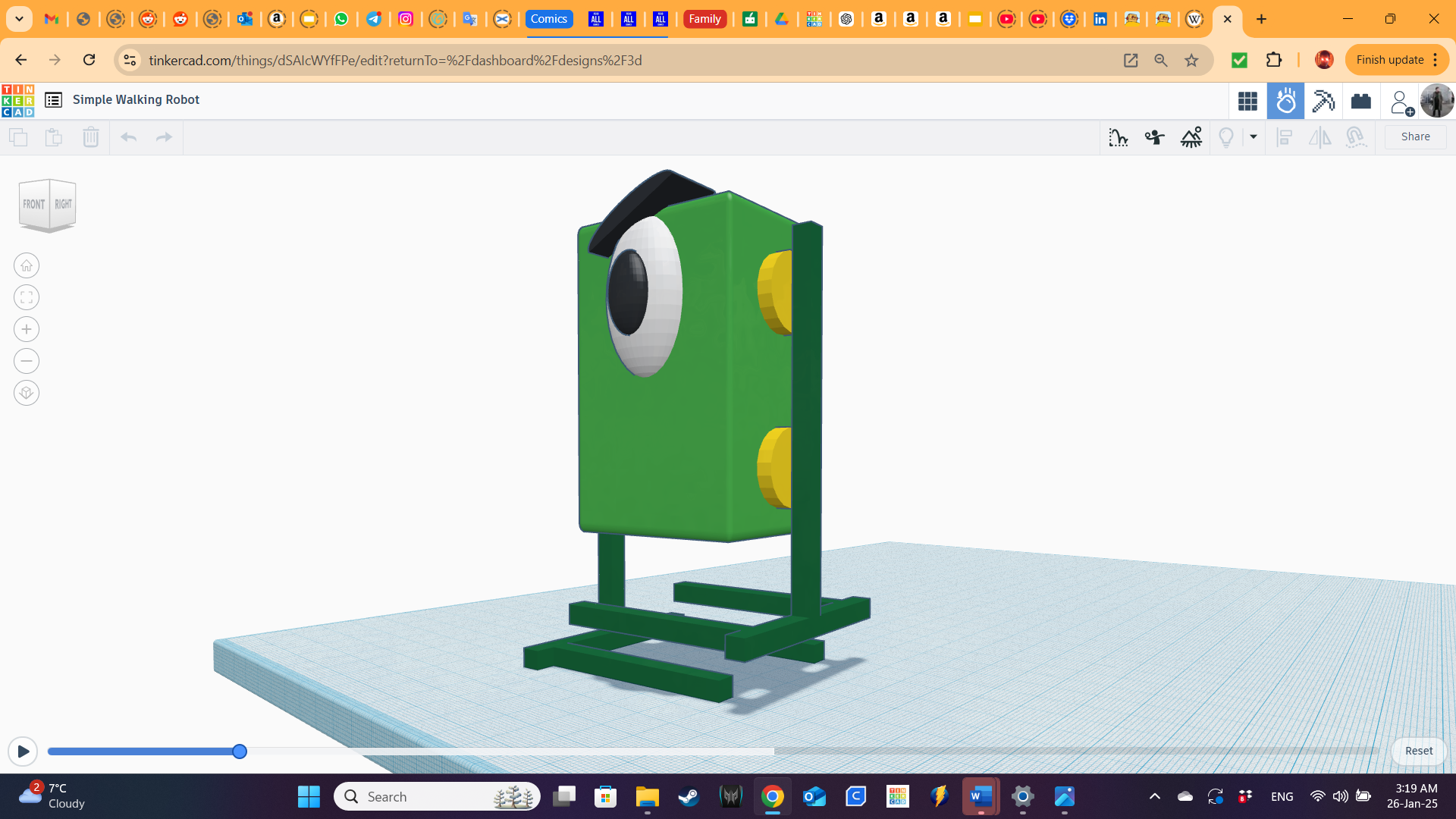This screenshot has height=819, width=1456.
Task: Open Microsoft Word from the taskbar
Action: click(x=980, y=796)
